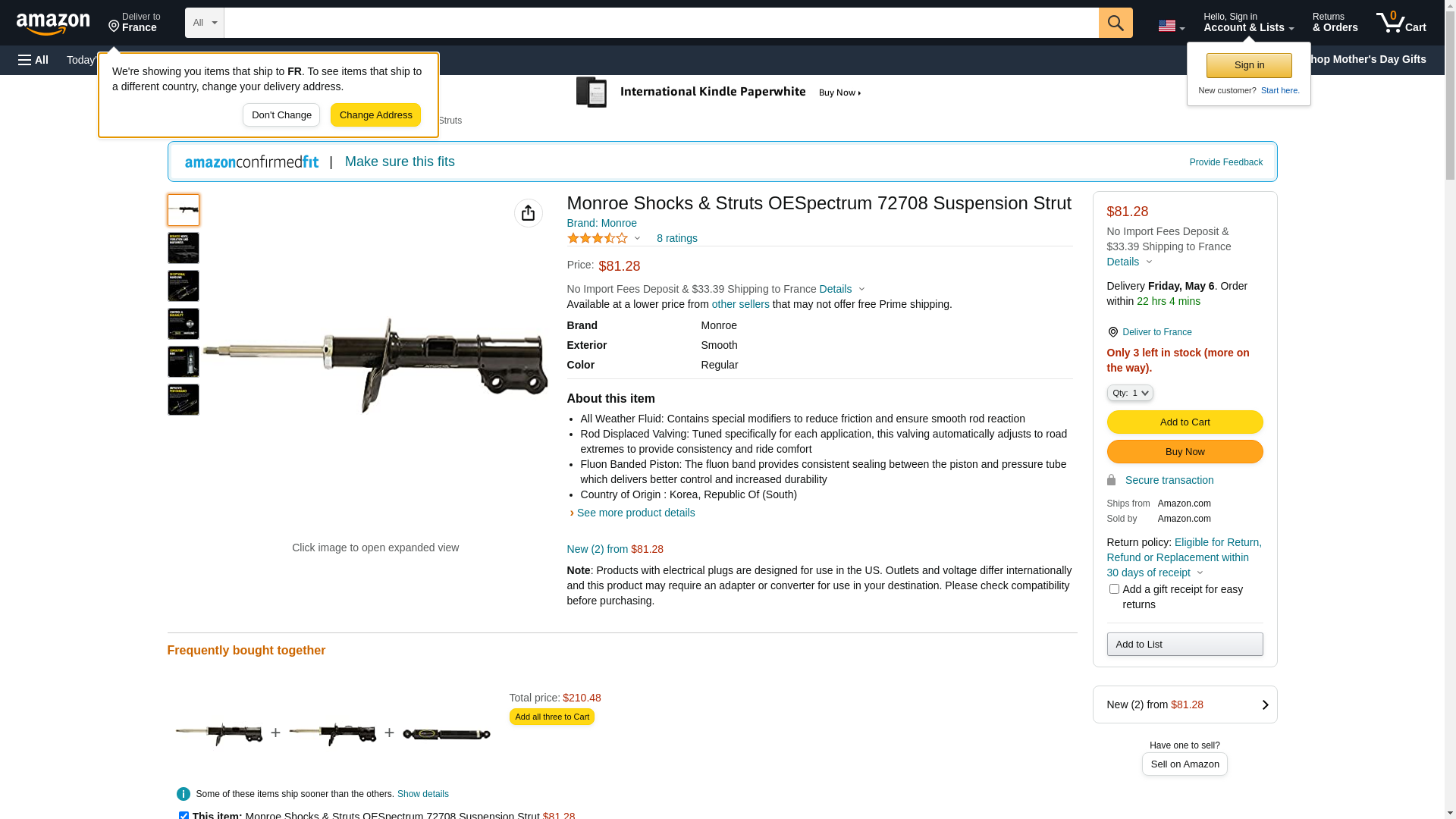The height and width of the screenshot is (819, 1456).
Task: Open the search category All dropdown
Action: 204,23
